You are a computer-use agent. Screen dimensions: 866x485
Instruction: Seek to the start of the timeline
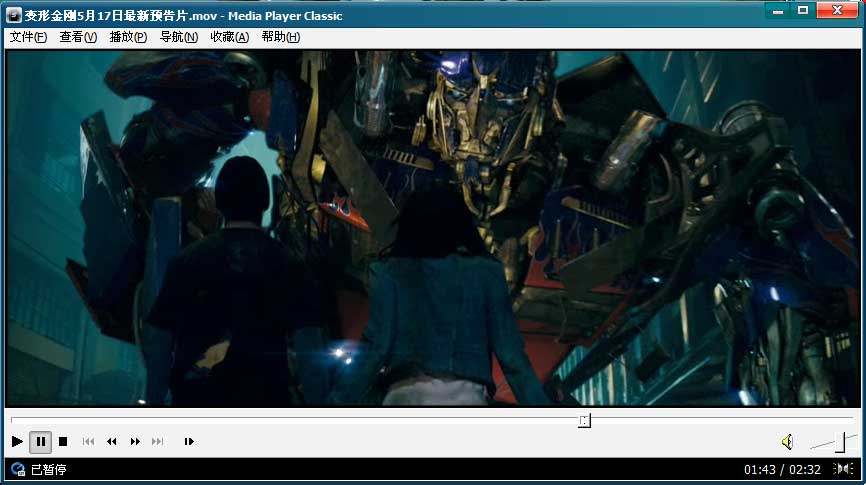click(13, 420)
